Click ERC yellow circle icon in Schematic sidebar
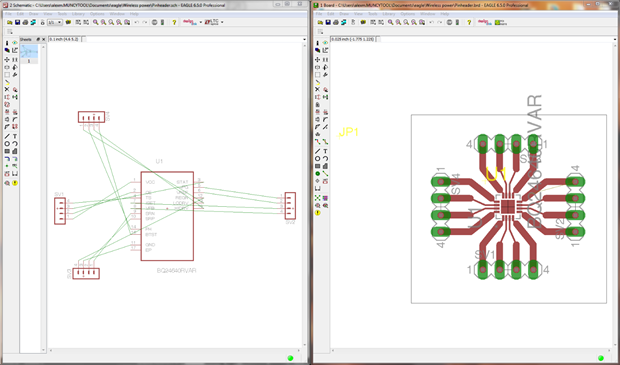Viewport: 620px width, 365px height. point(15,183)
